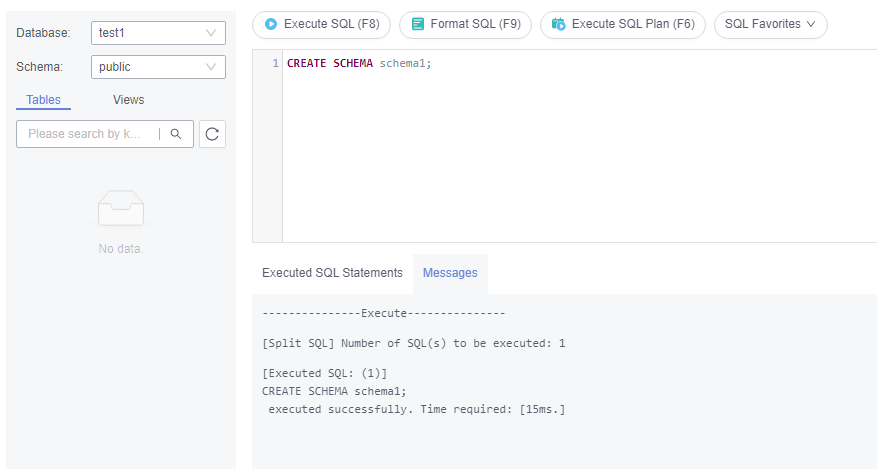Refresh the table list with circular arrow
Viewport: 877px width, 469px height.
point(212,134)
